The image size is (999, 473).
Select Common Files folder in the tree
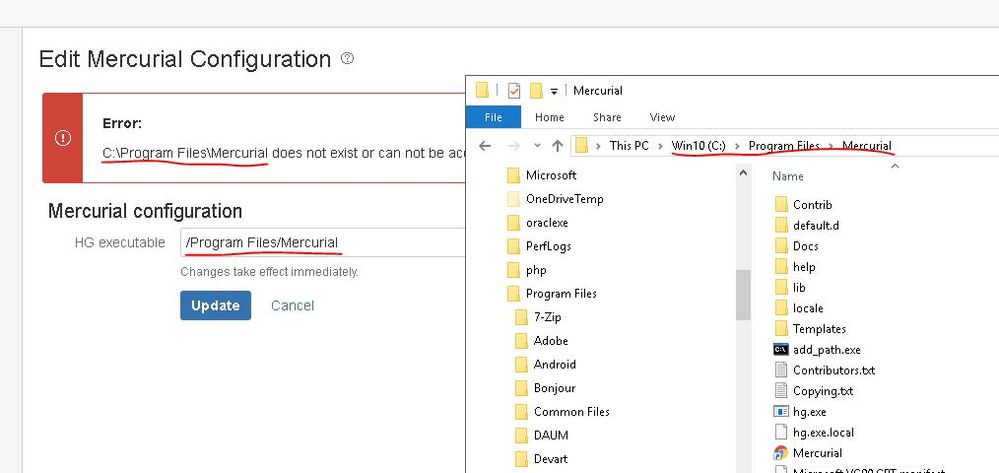[x=571, y=412]
